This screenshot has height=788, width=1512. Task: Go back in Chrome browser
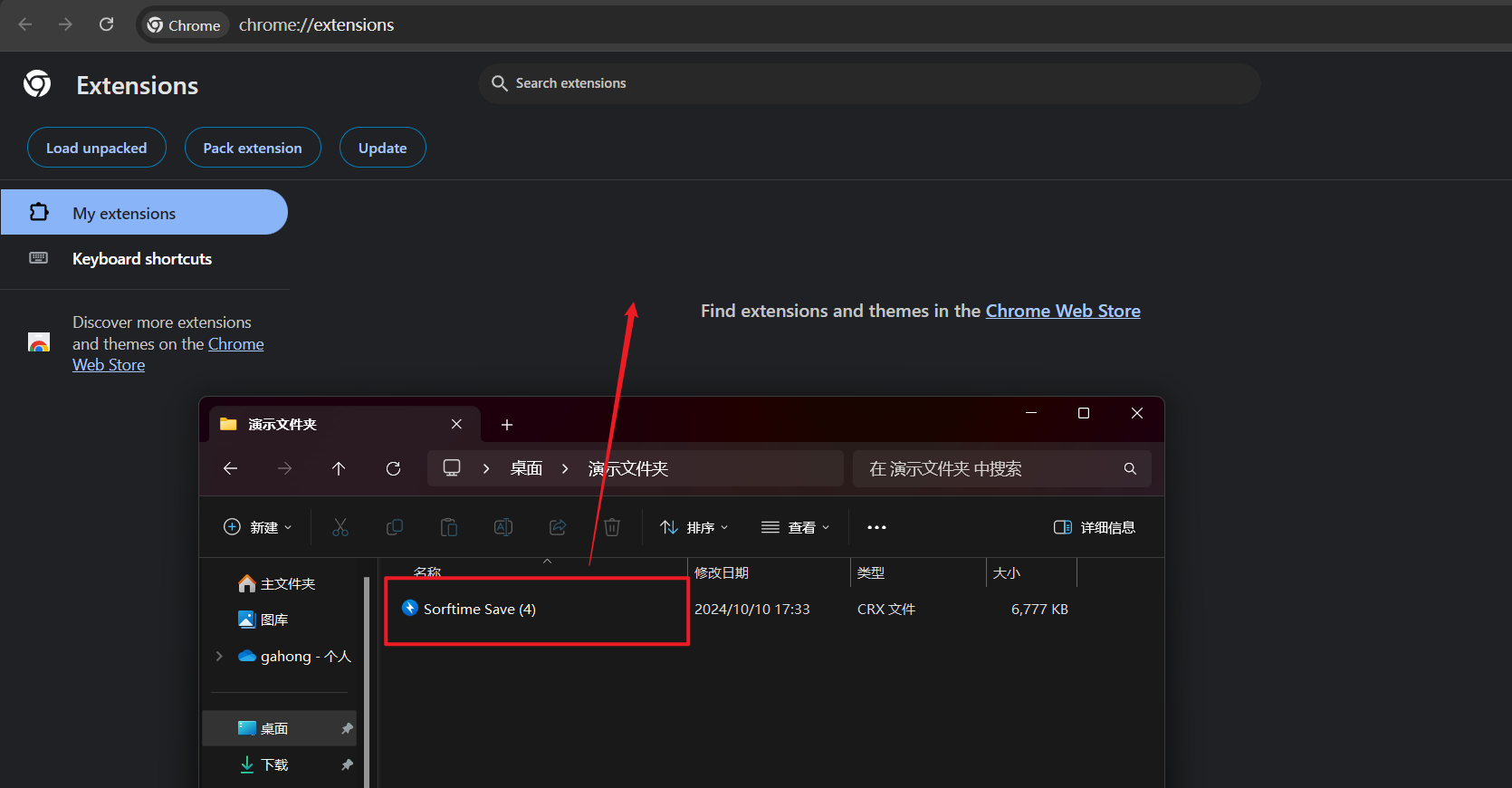coord(25,24)
